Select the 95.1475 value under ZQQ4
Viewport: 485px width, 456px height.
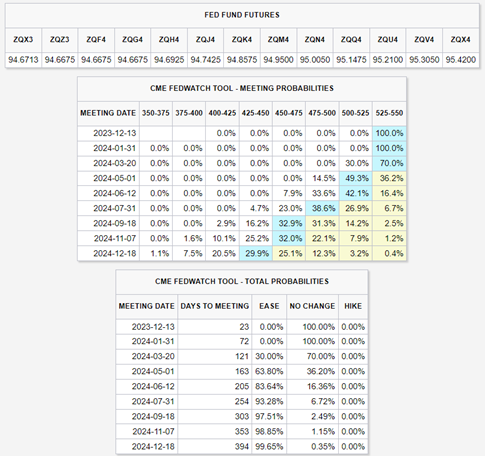351,60
